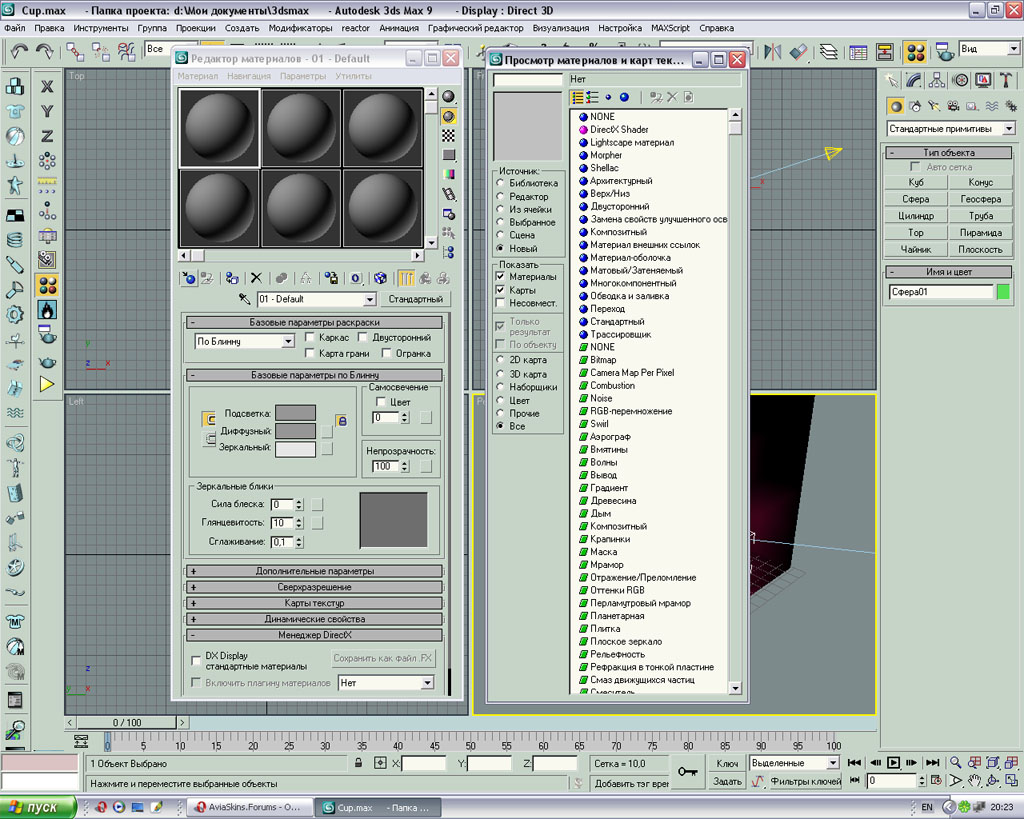Select Bitmap in the map list
This screenshot has width=1024, height=819.
[x=603, y=360]
